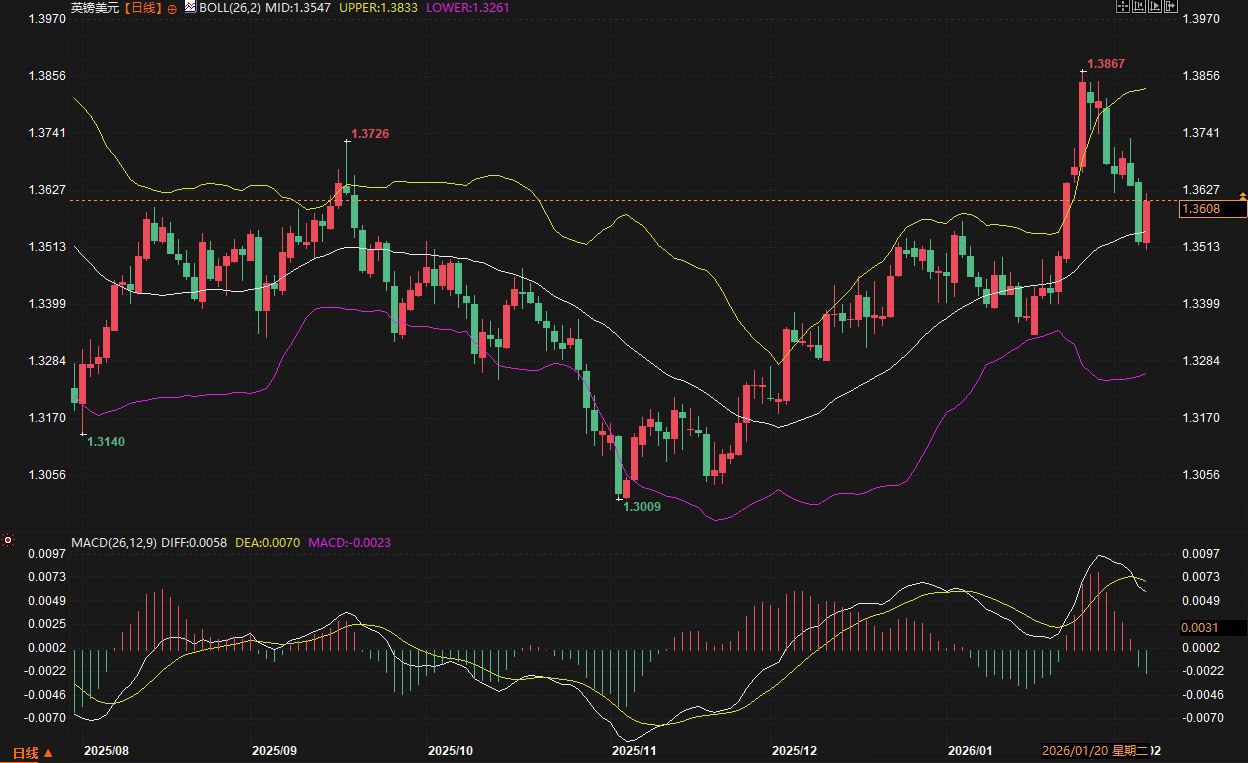Open the 日线 period dropdown at bottom left
The image size is (1248, 763).
[32, 752]
